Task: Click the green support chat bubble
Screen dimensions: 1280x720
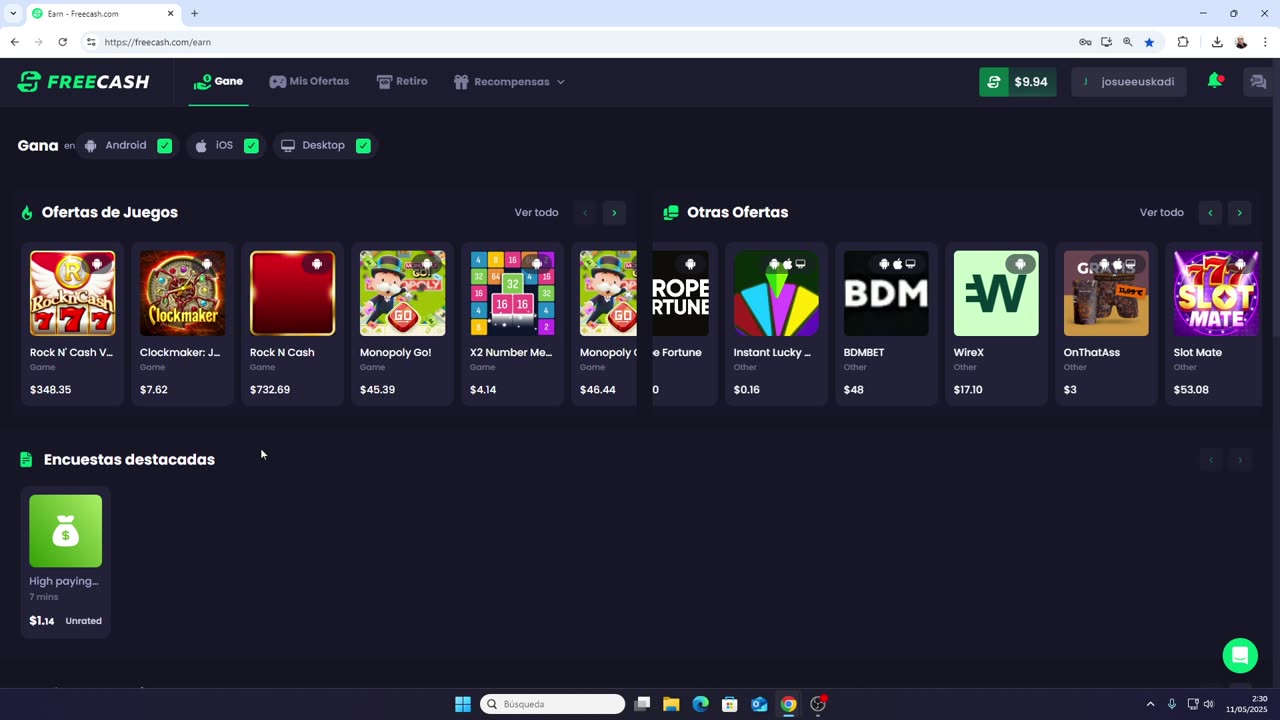Action: point(1240,656)
